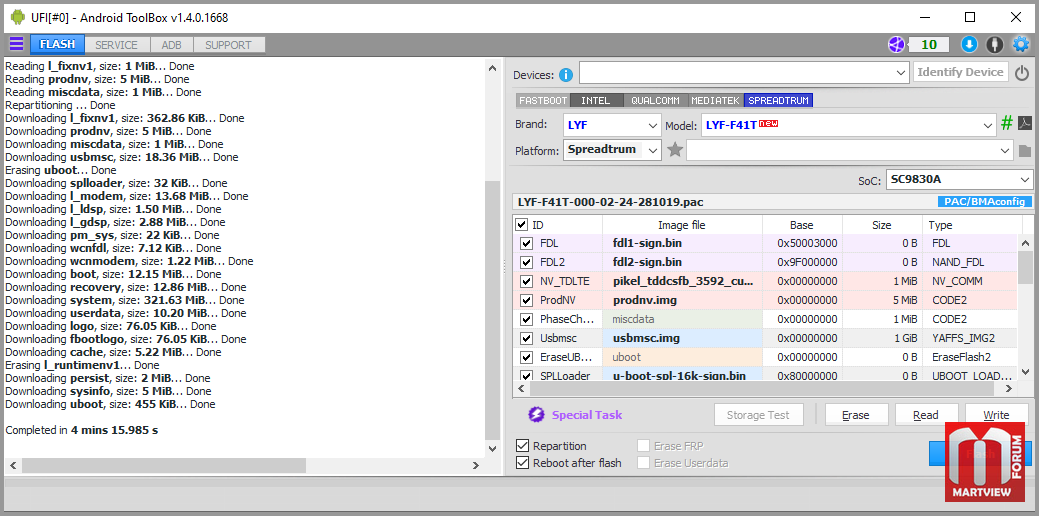Open the ADB tab

172,45
